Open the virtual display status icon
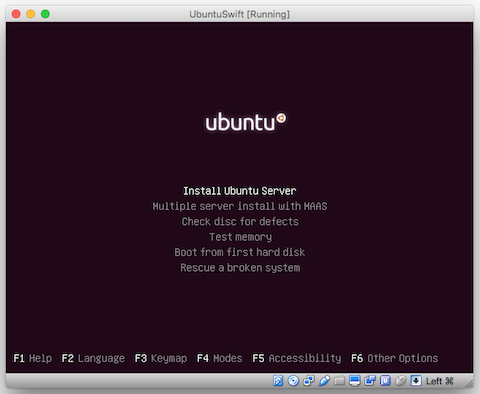This screenshot has height=394, width=480. [x=355, y=380]
